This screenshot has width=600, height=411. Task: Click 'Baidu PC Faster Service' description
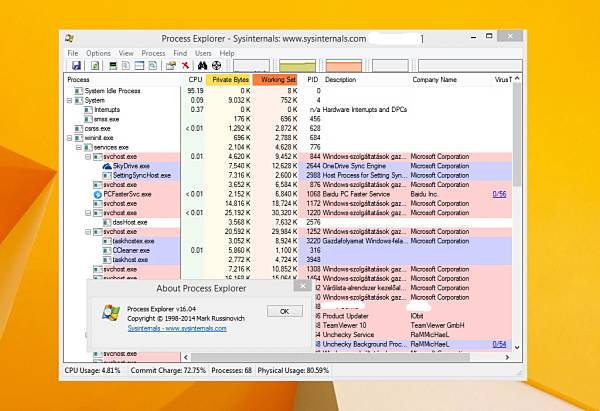pos(356,194)
